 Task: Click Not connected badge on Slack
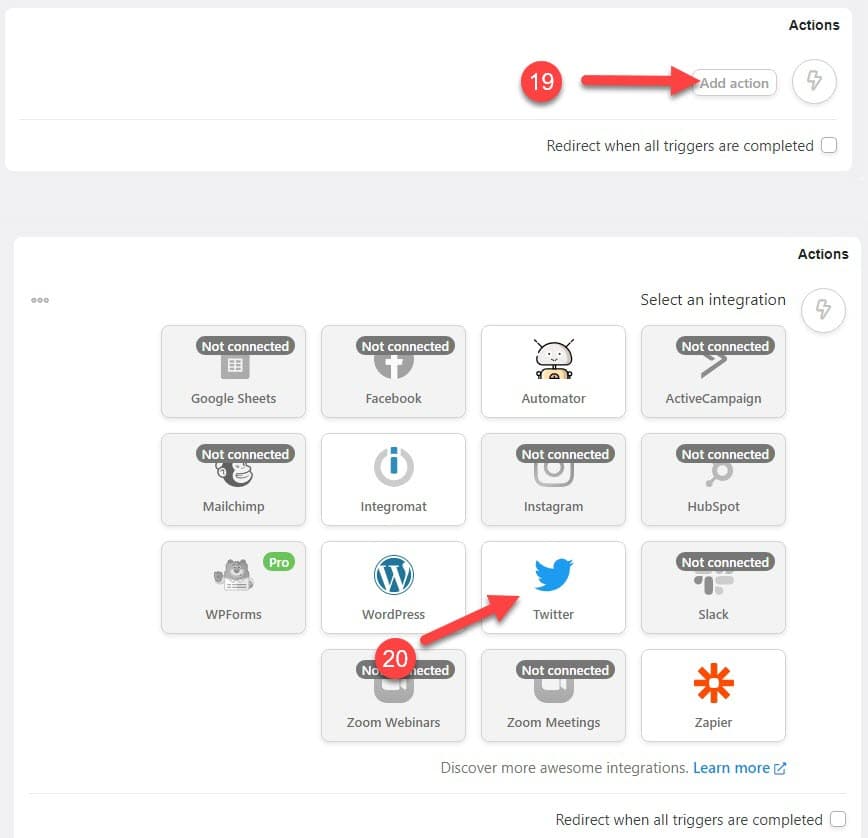pos(725,562)
